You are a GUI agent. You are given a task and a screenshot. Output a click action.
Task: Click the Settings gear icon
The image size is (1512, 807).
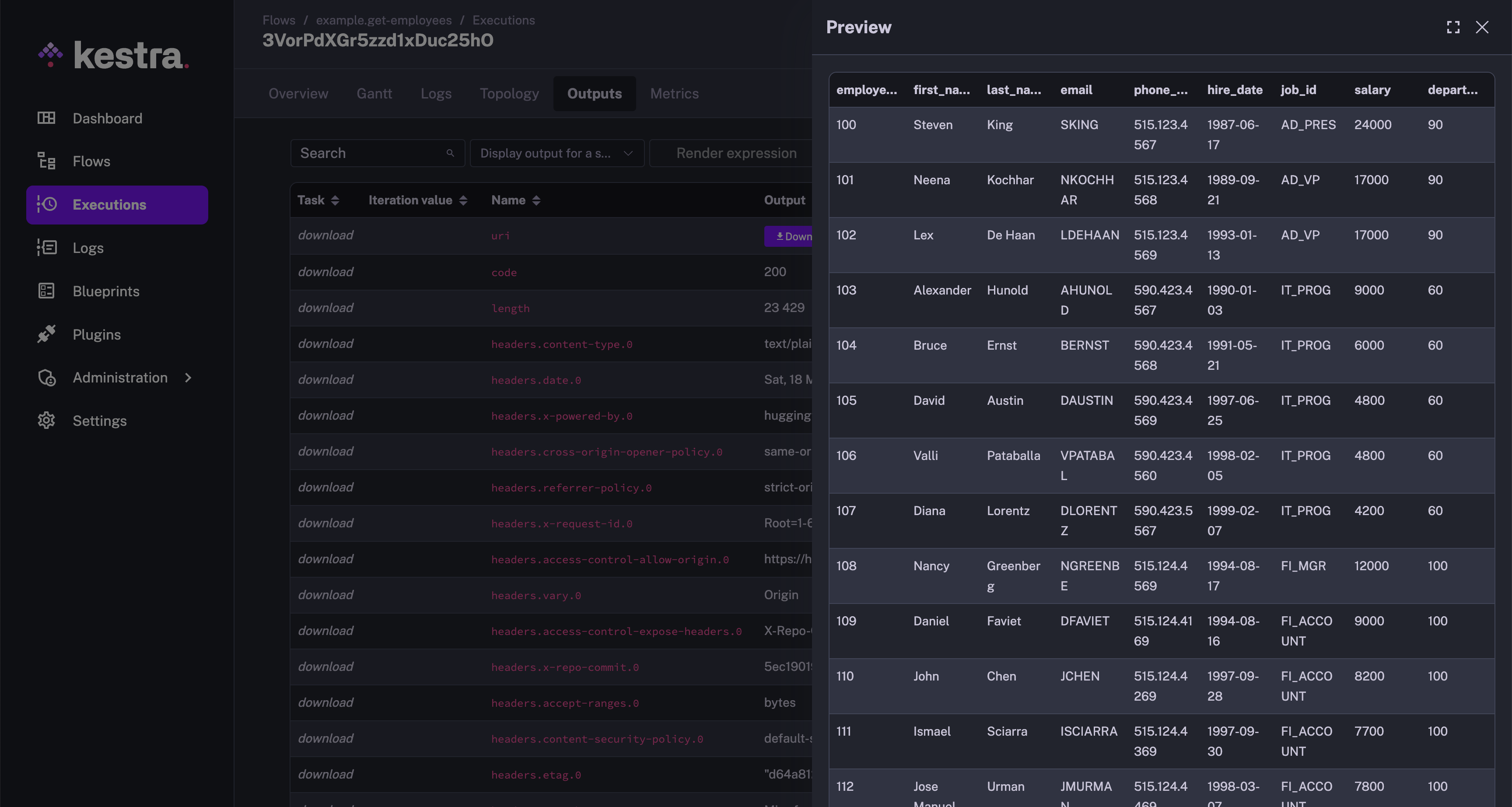(x=46, y=421)
